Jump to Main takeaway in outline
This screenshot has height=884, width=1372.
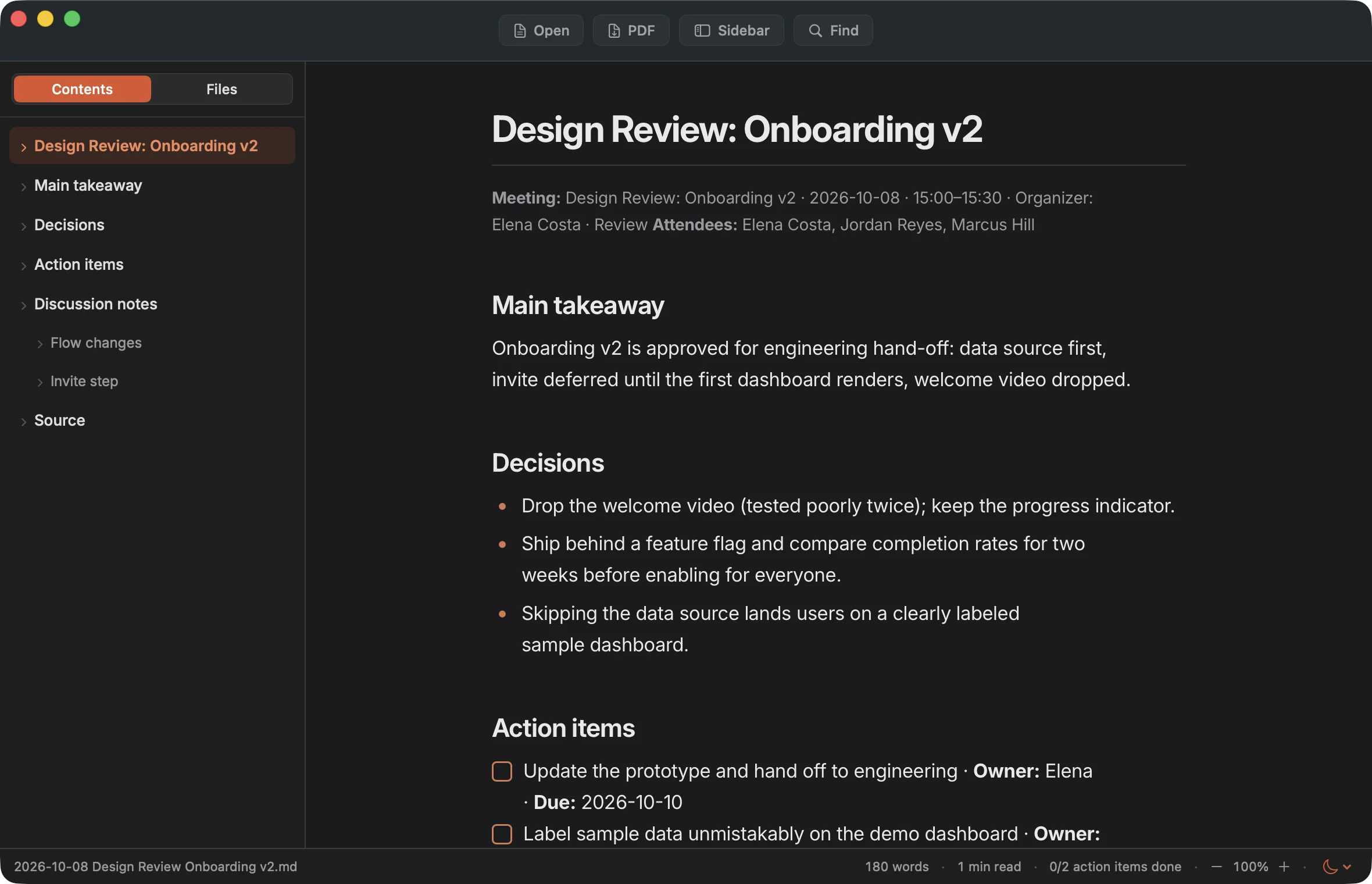pos(152,185)
